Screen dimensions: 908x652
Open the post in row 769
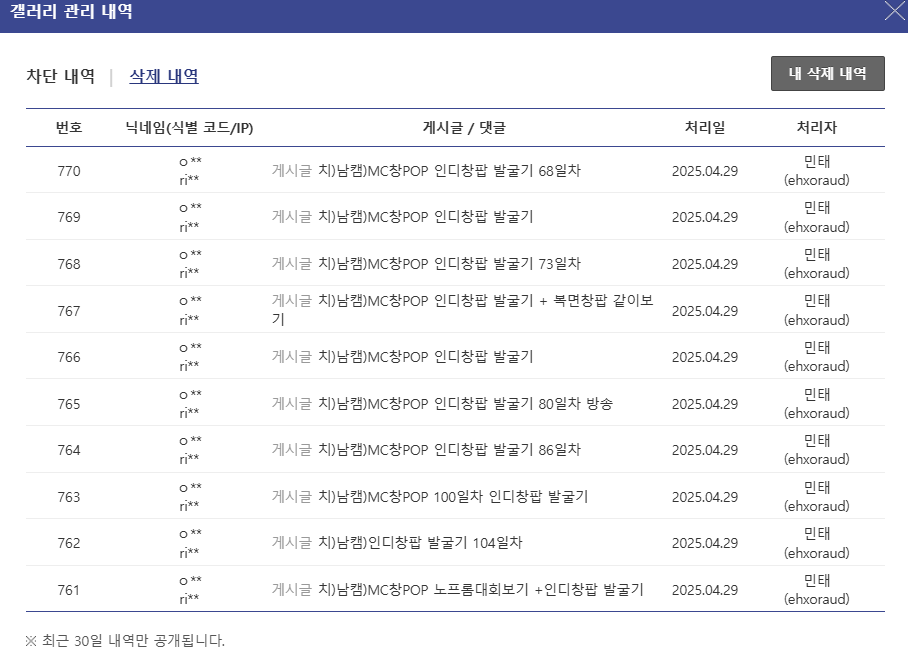426,217
